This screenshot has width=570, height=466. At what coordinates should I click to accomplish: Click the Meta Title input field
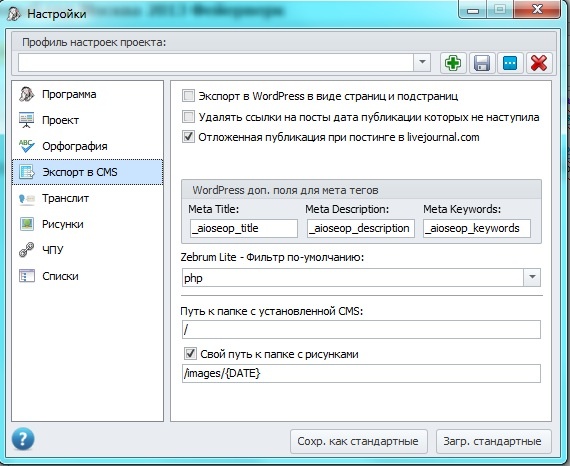click(x=244, y=228)
